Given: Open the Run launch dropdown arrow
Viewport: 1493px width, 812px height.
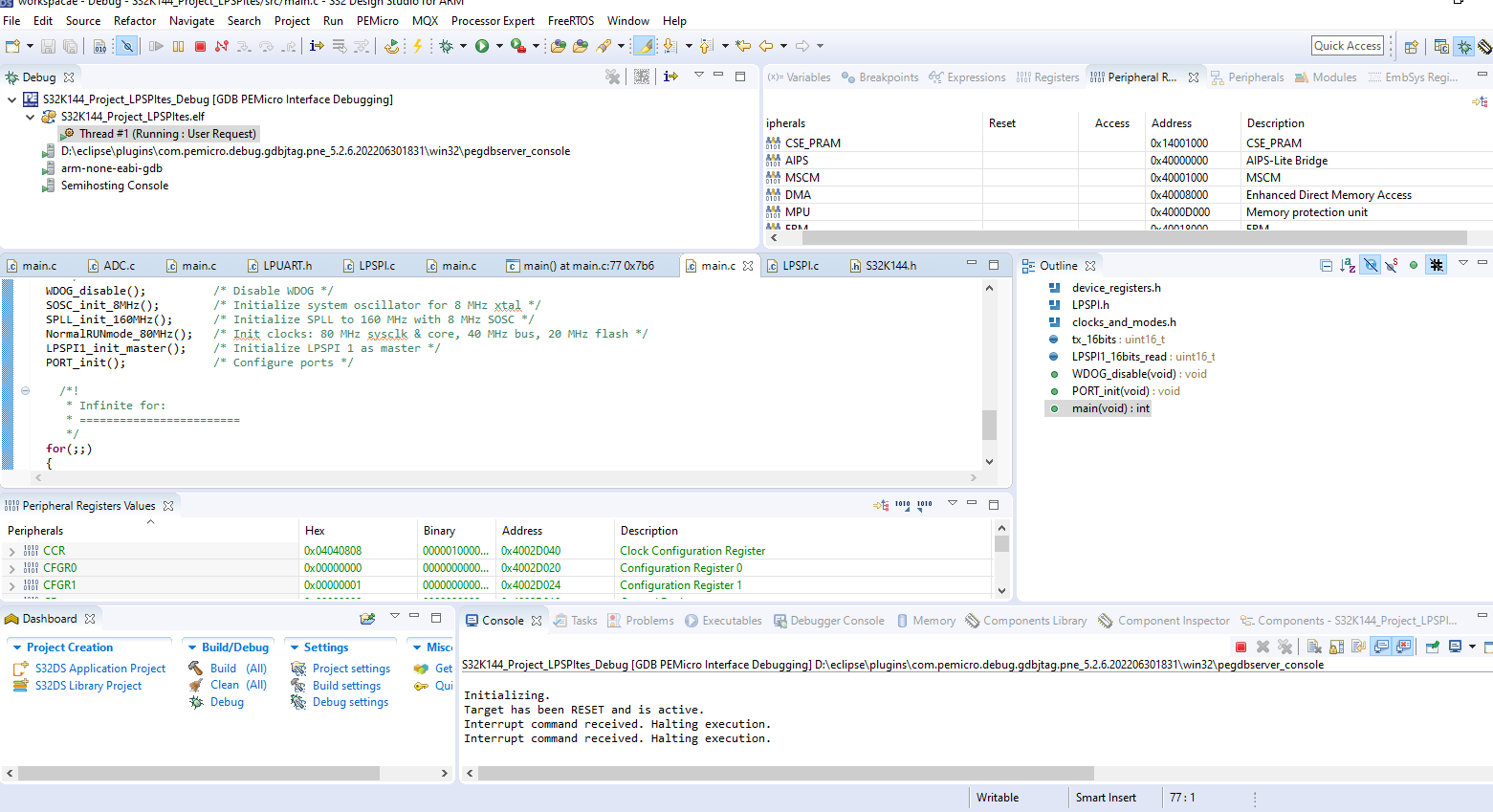Looking at the screenshot, I should click(499, 46).
